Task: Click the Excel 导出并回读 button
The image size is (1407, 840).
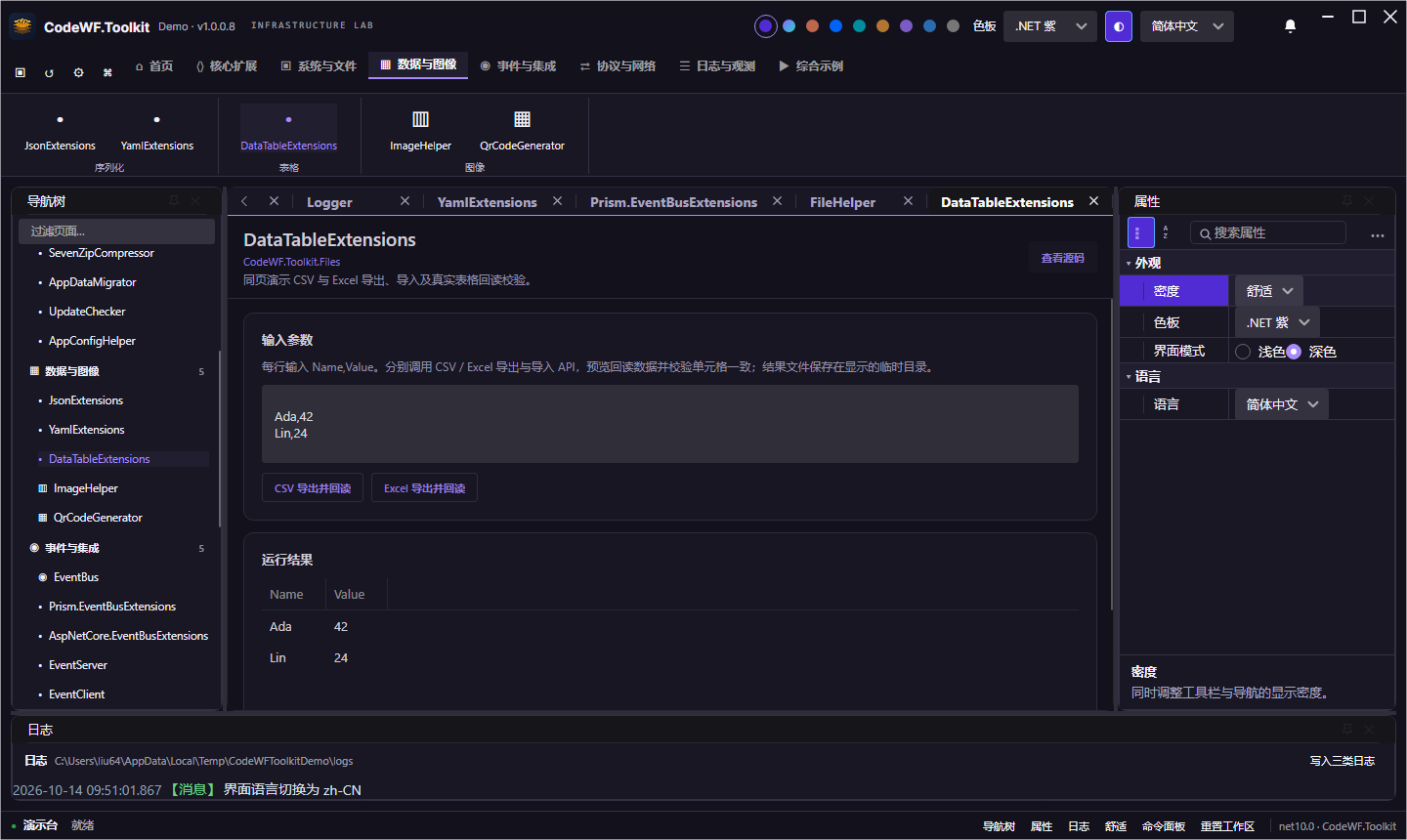Action: pos(424,488)
